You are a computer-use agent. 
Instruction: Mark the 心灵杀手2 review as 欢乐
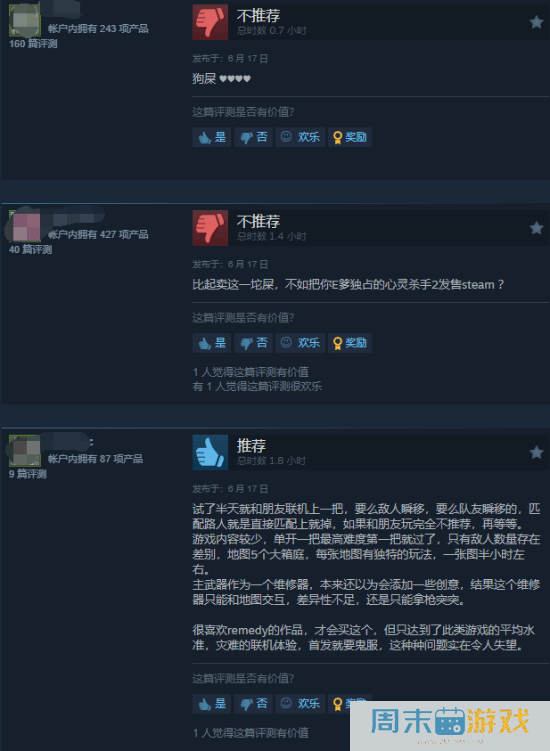(x=300, y=343)
